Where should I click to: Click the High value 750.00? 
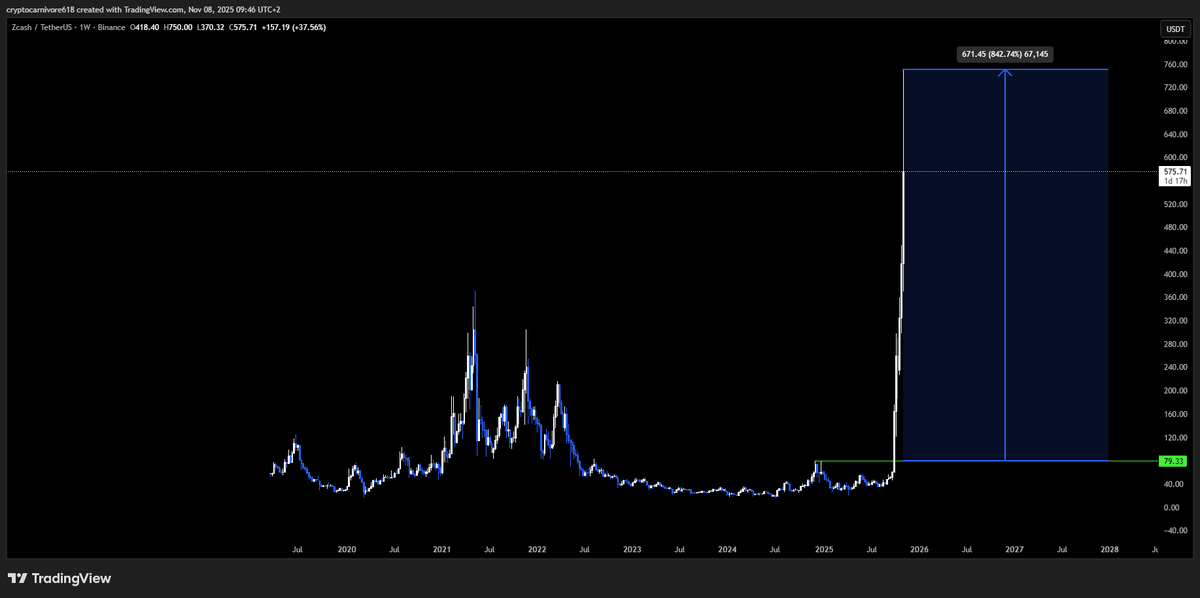point(180,28)
